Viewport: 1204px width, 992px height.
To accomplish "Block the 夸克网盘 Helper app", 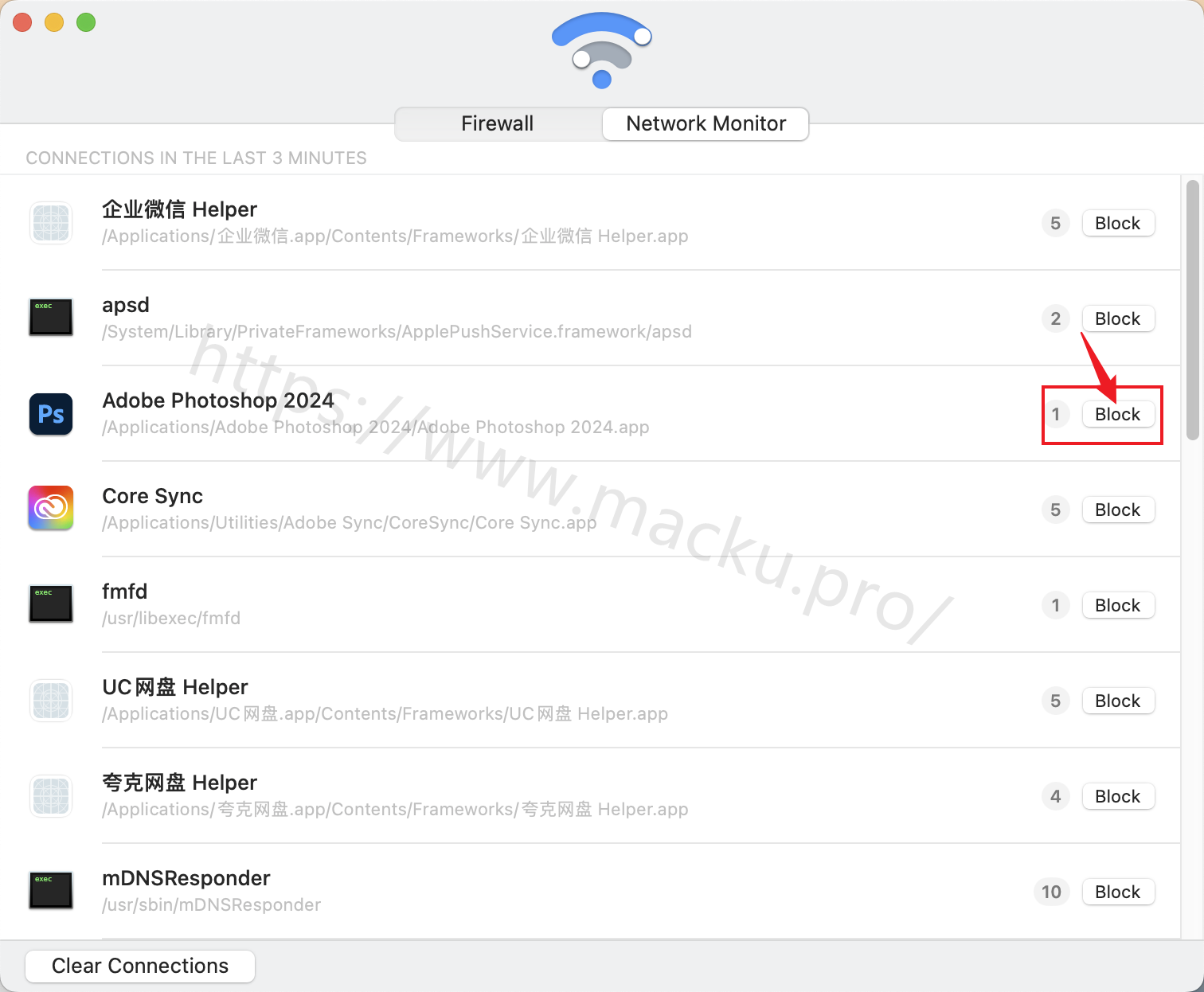I will click(x=1118, y=796).
